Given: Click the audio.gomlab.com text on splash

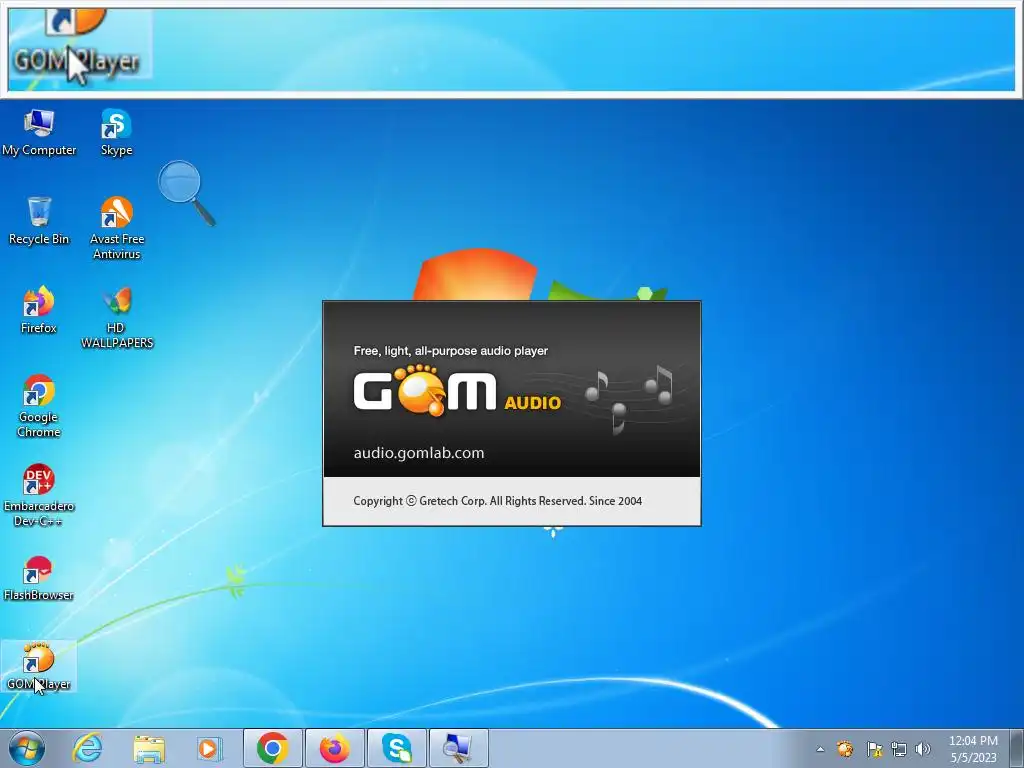Looking at the screenshot, I should click(x=419, y=453).
